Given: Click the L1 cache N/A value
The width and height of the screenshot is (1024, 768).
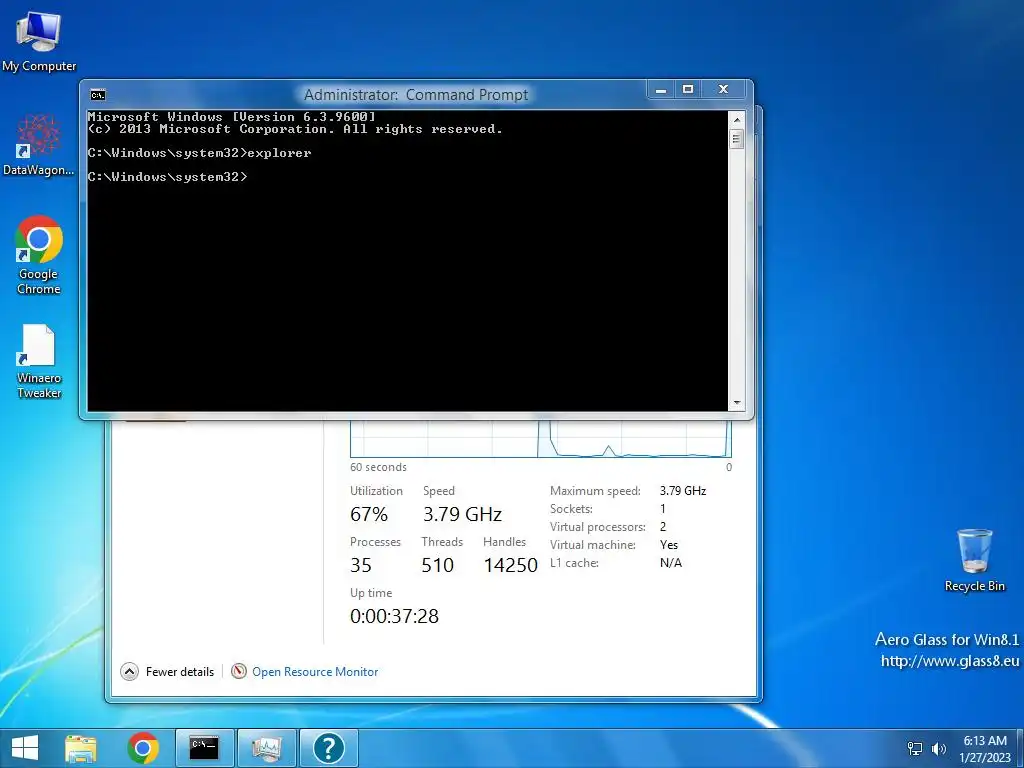Looking at the screenshot, I should 671,563.
